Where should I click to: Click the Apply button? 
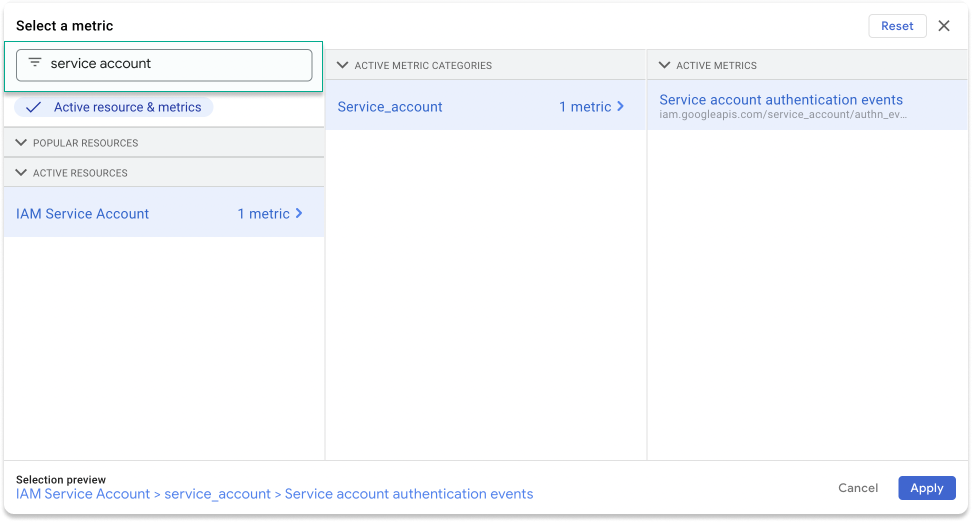(x=926, y=488)
